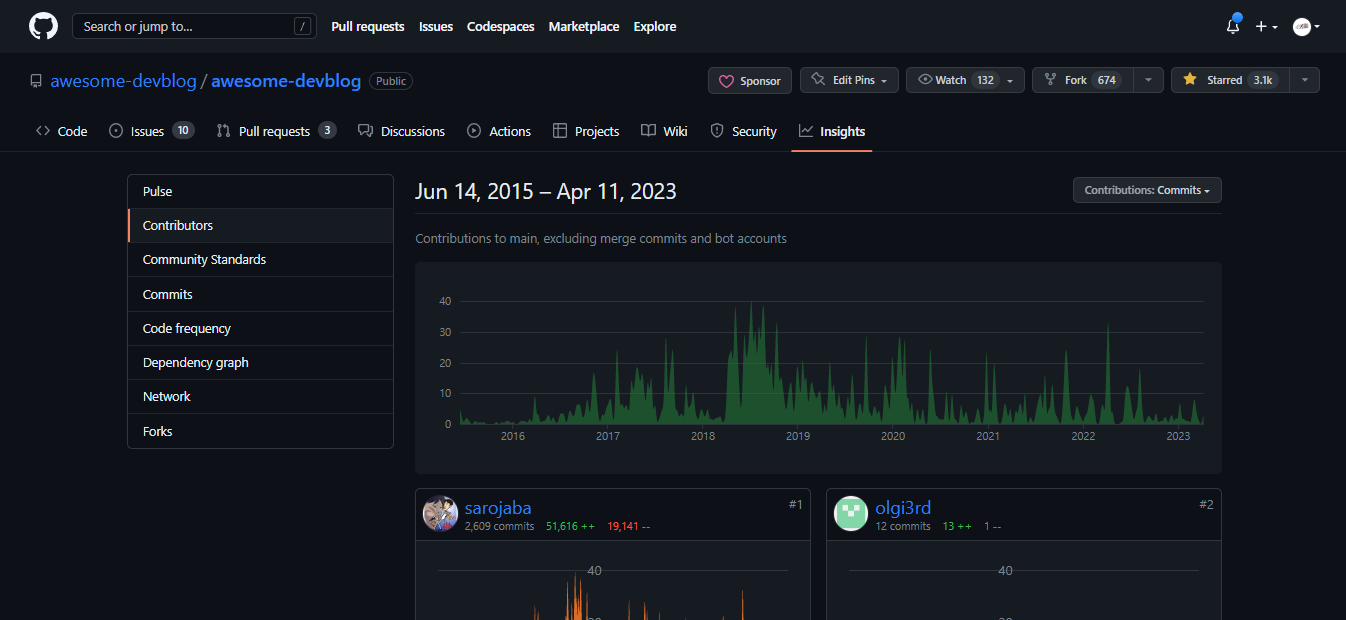Click olgi3rd's avatar thumbnail
This screenshot has height=620, width=1346.
(851, 513)
